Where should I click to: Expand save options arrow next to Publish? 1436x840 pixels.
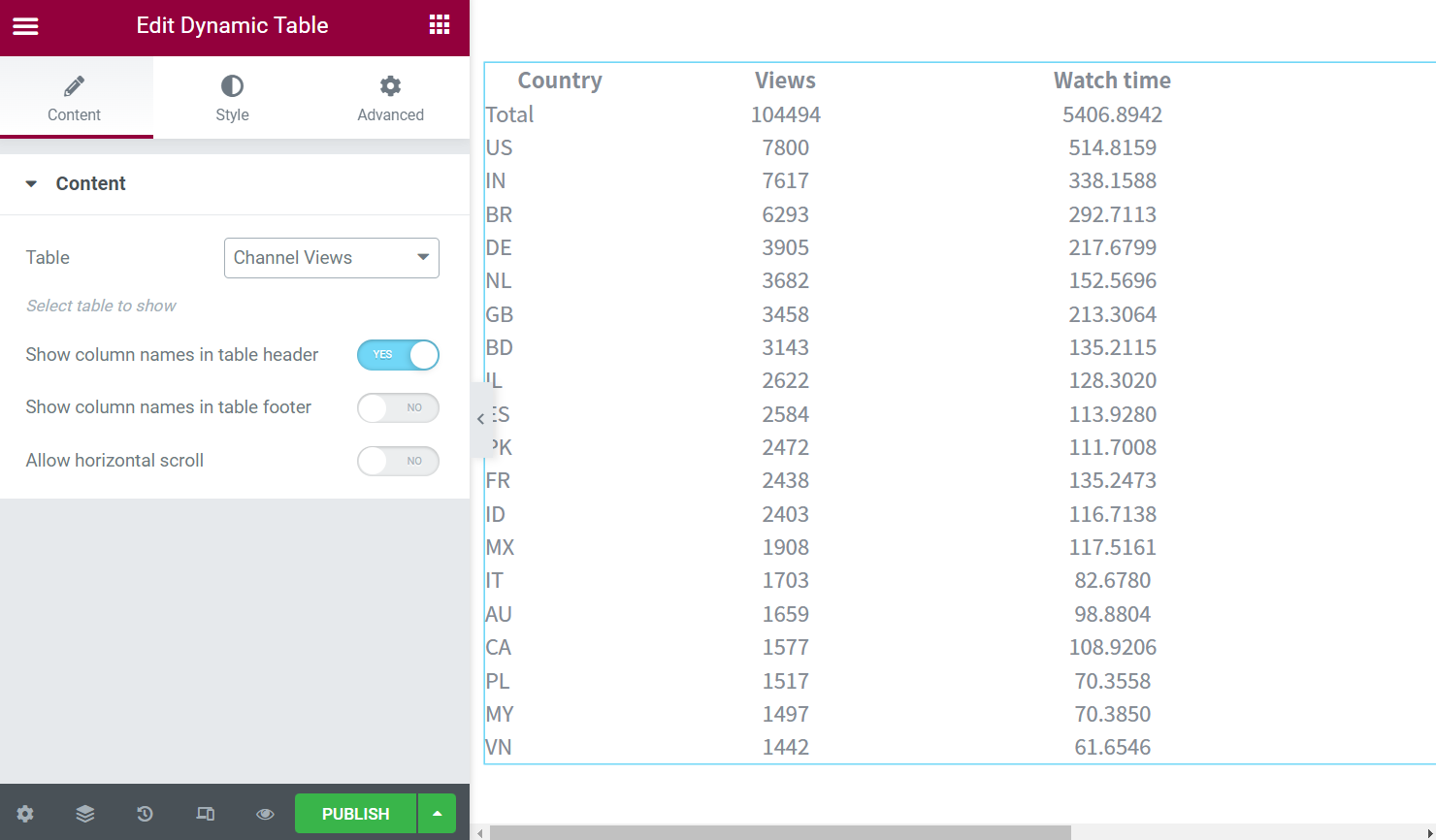point(437,814)
